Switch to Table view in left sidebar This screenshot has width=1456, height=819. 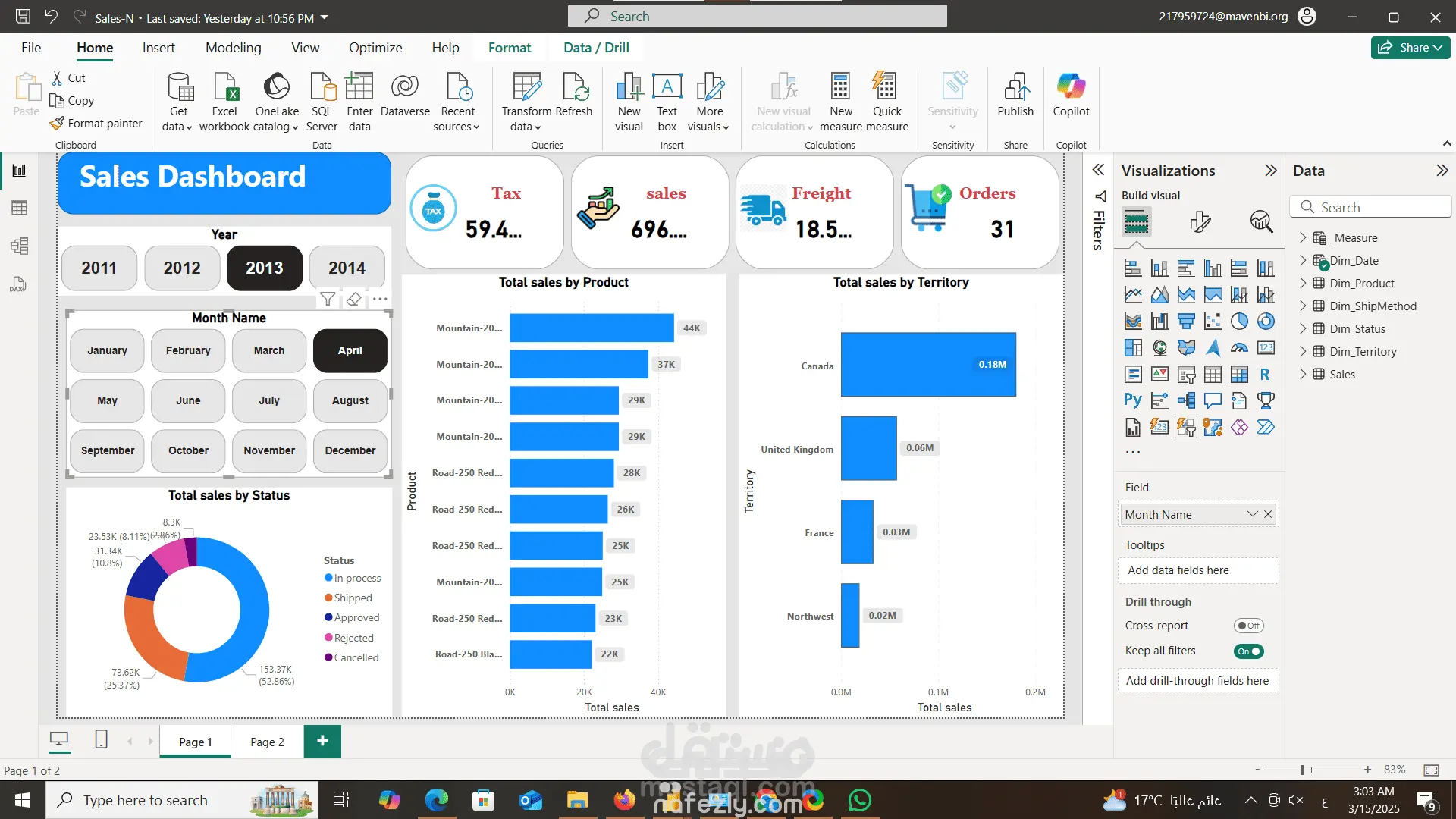coord(19,208)
